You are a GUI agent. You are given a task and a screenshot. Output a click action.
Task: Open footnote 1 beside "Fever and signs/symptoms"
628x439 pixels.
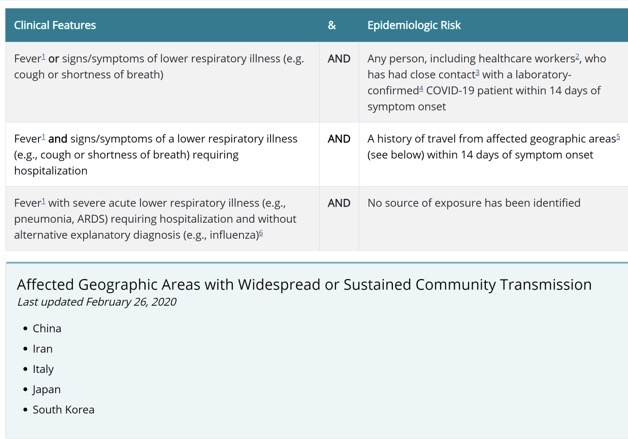tap(43, 137)
